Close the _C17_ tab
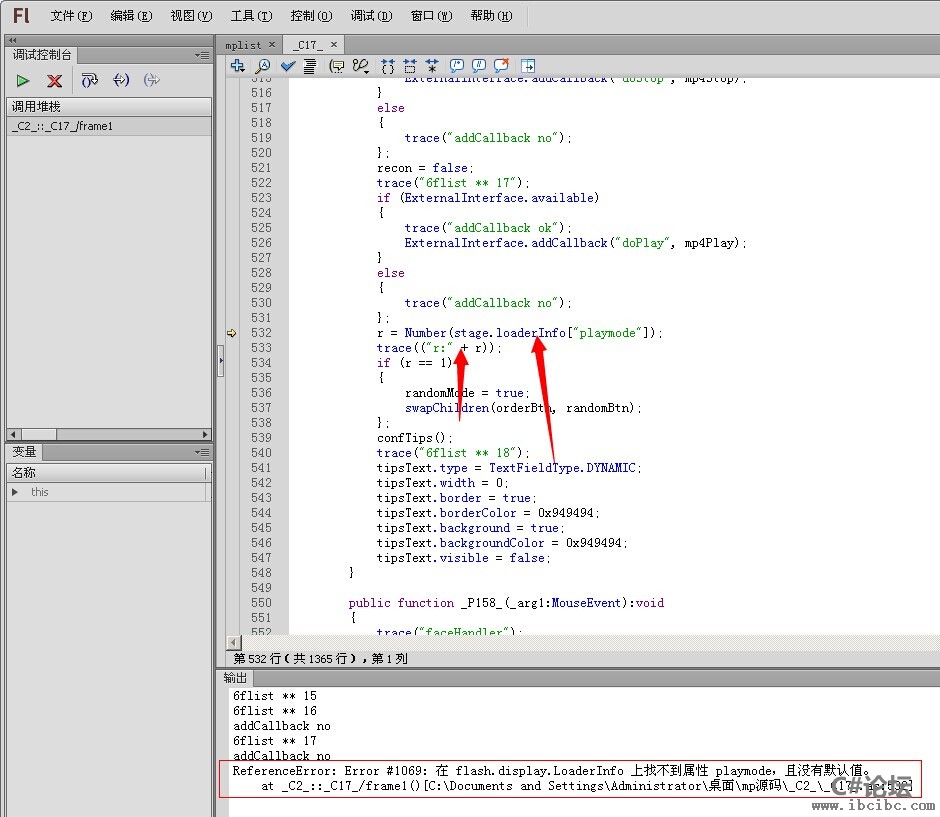The height and width of the screenshot is (817, 940). (334, 44)
